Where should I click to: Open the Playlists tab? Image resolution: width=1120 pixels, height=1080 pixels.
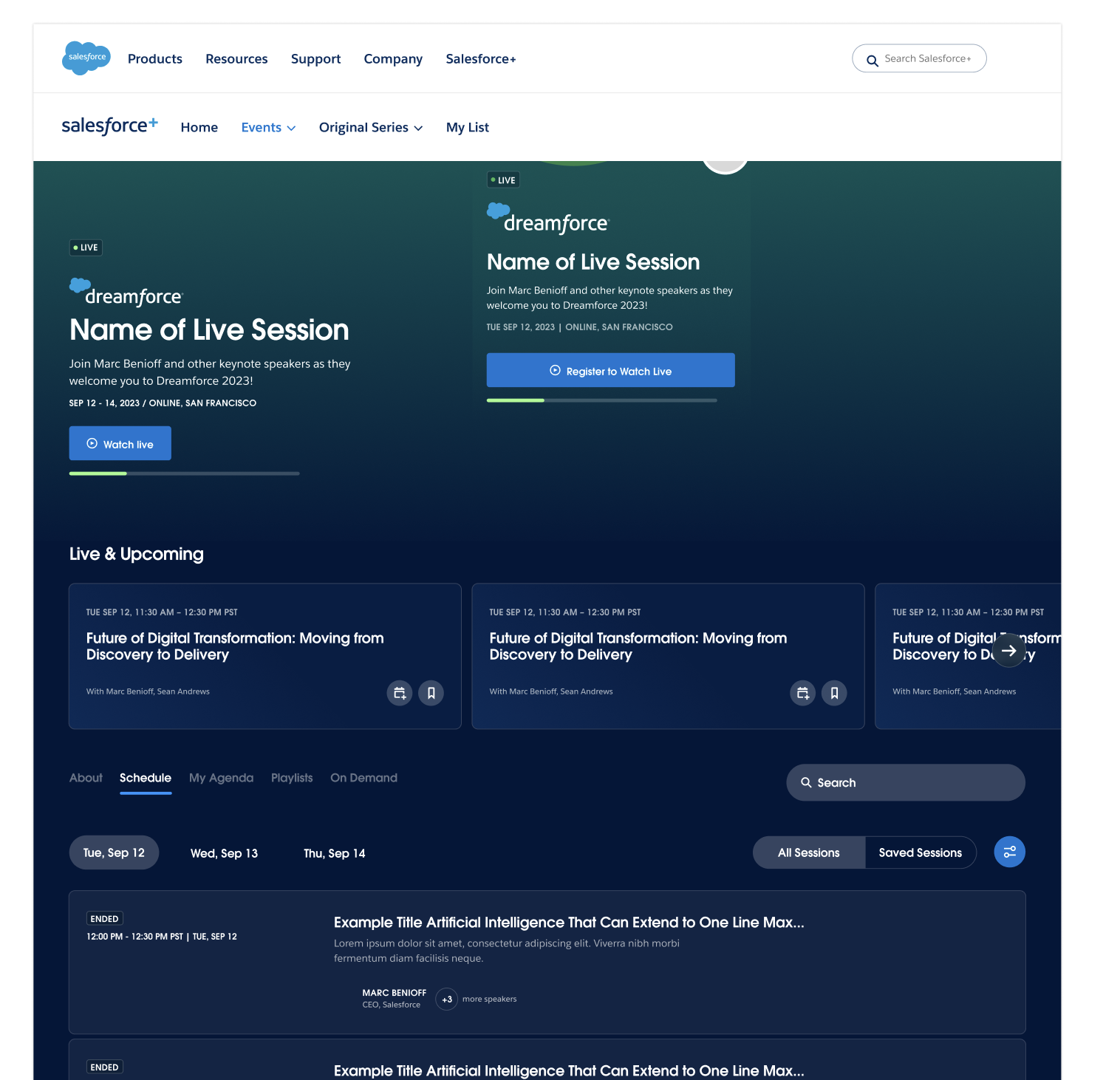point(292,778)
